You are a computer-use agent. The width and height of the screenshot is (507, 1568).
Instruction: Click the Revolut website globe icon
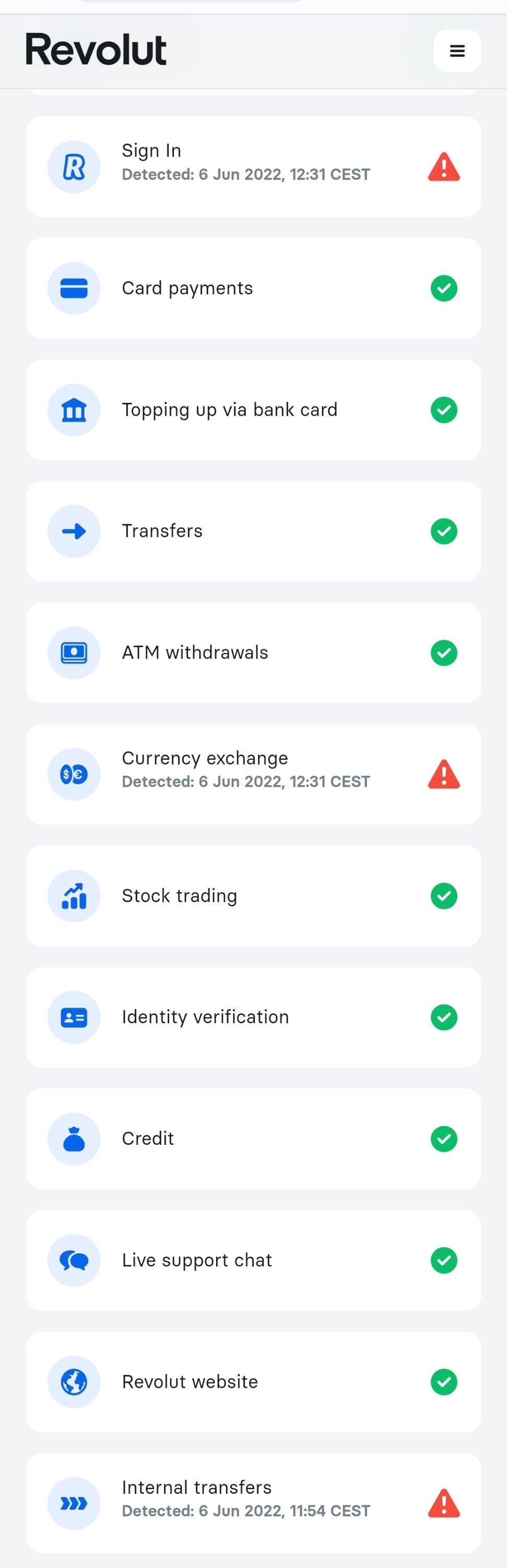[74, 1382]
